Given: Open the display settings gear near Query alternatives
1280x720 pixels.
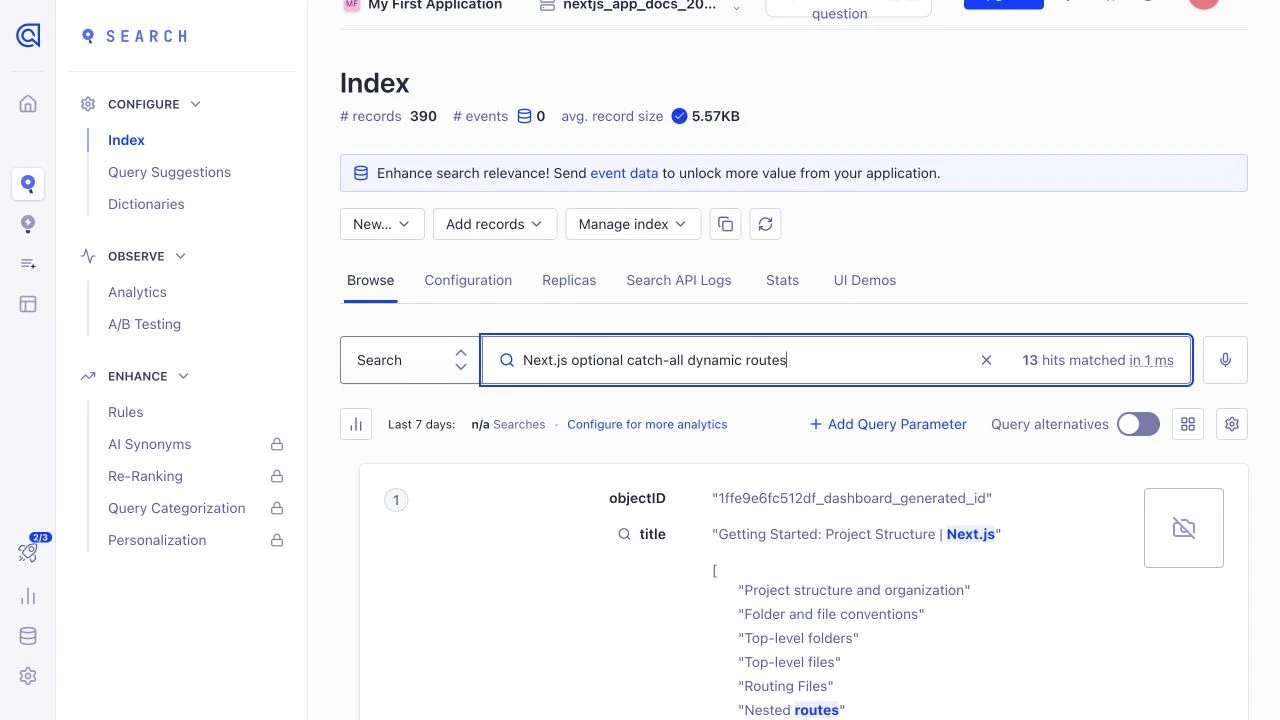Looking at the screenshot, I should coord(1232,424).
